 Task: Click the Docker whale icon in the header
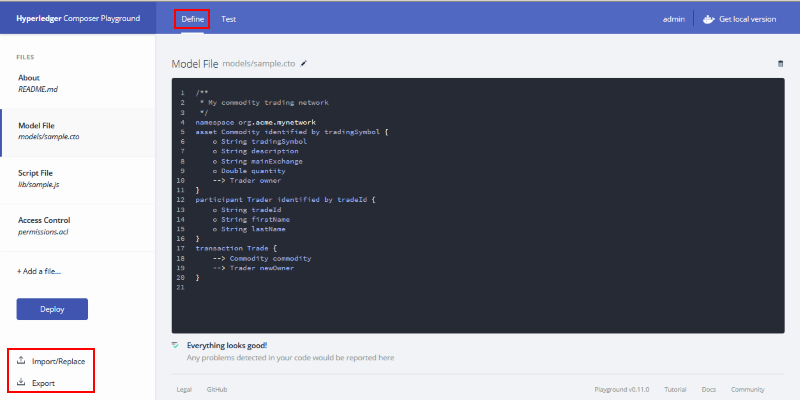point(708,19)
